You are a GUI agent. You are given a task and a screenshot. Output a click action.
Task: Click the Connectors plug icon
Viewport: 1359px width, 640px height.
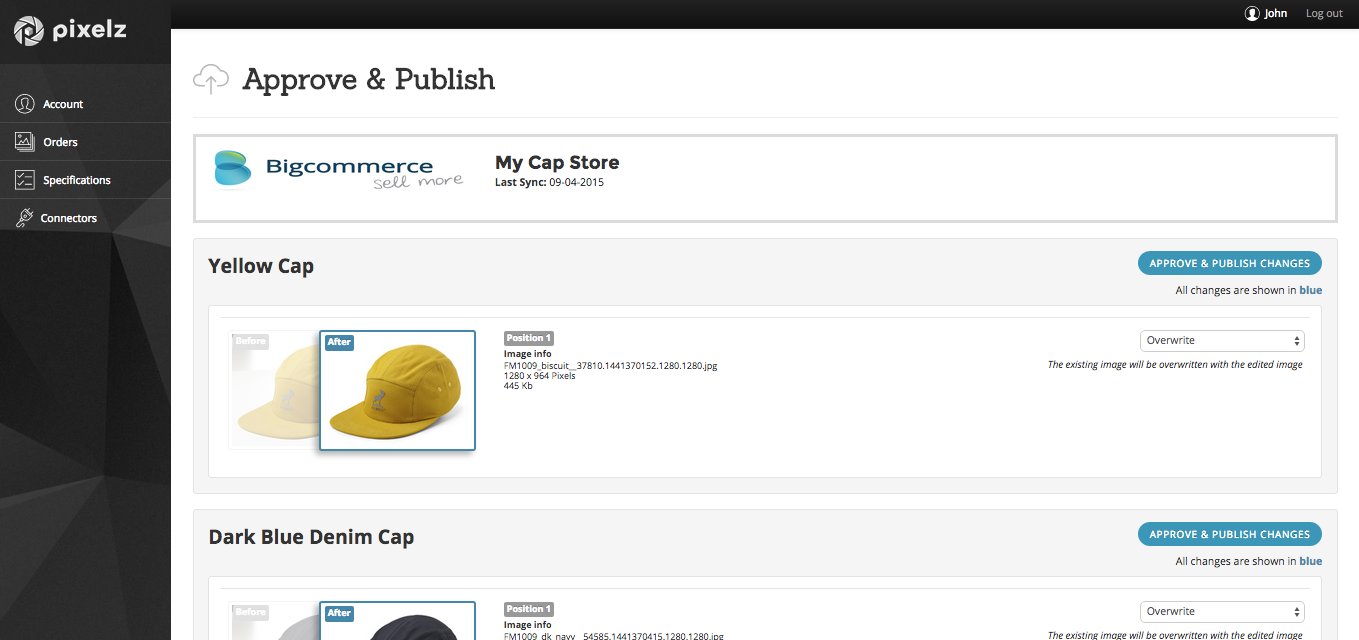pyautogui.click(x=25, y=218)
